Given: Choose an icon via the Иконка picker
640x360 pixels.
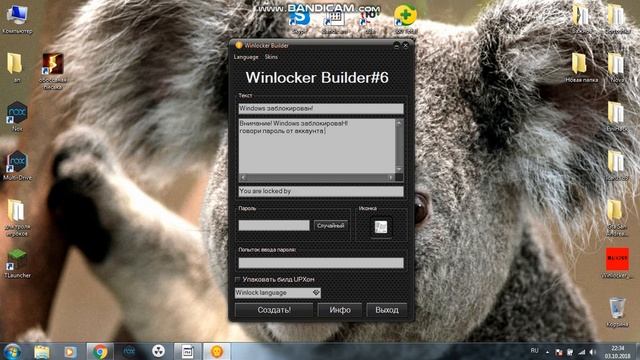Looking at the screenshot, I should coord(381,227).
